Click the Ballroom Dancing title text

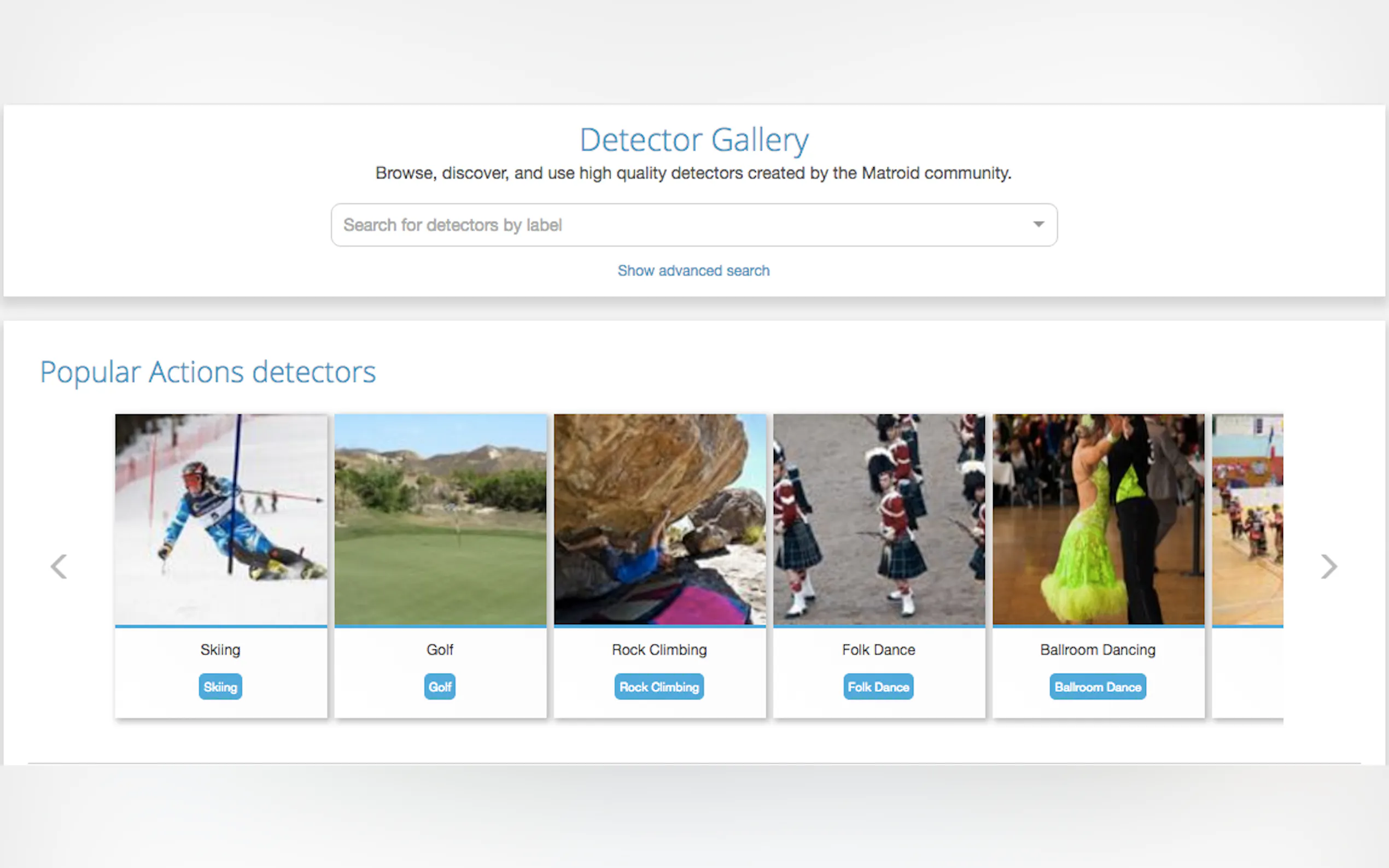[1098, 650]
